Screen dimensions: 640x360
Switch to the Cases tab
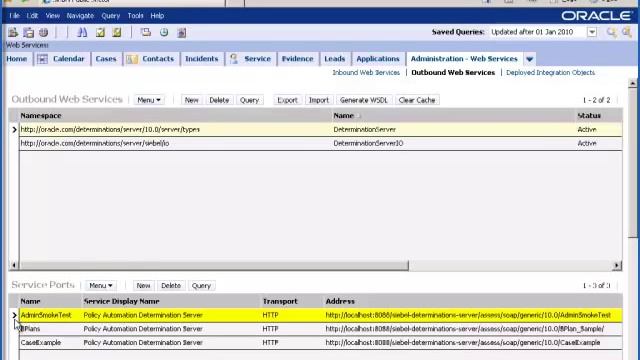pyautogui.click(x=106, y=59)
